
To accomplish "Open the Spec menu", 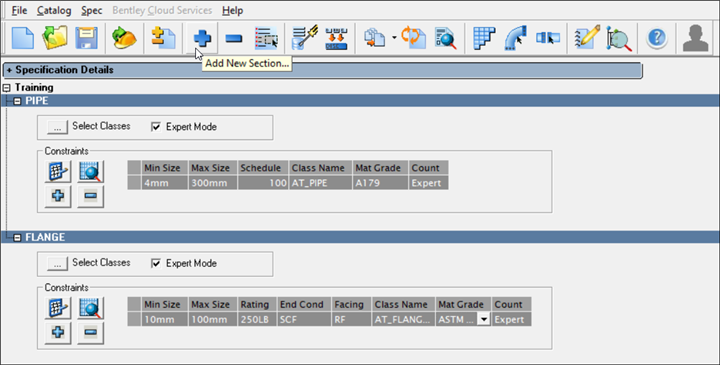I will pyautogui.click(x=91, y=10).
